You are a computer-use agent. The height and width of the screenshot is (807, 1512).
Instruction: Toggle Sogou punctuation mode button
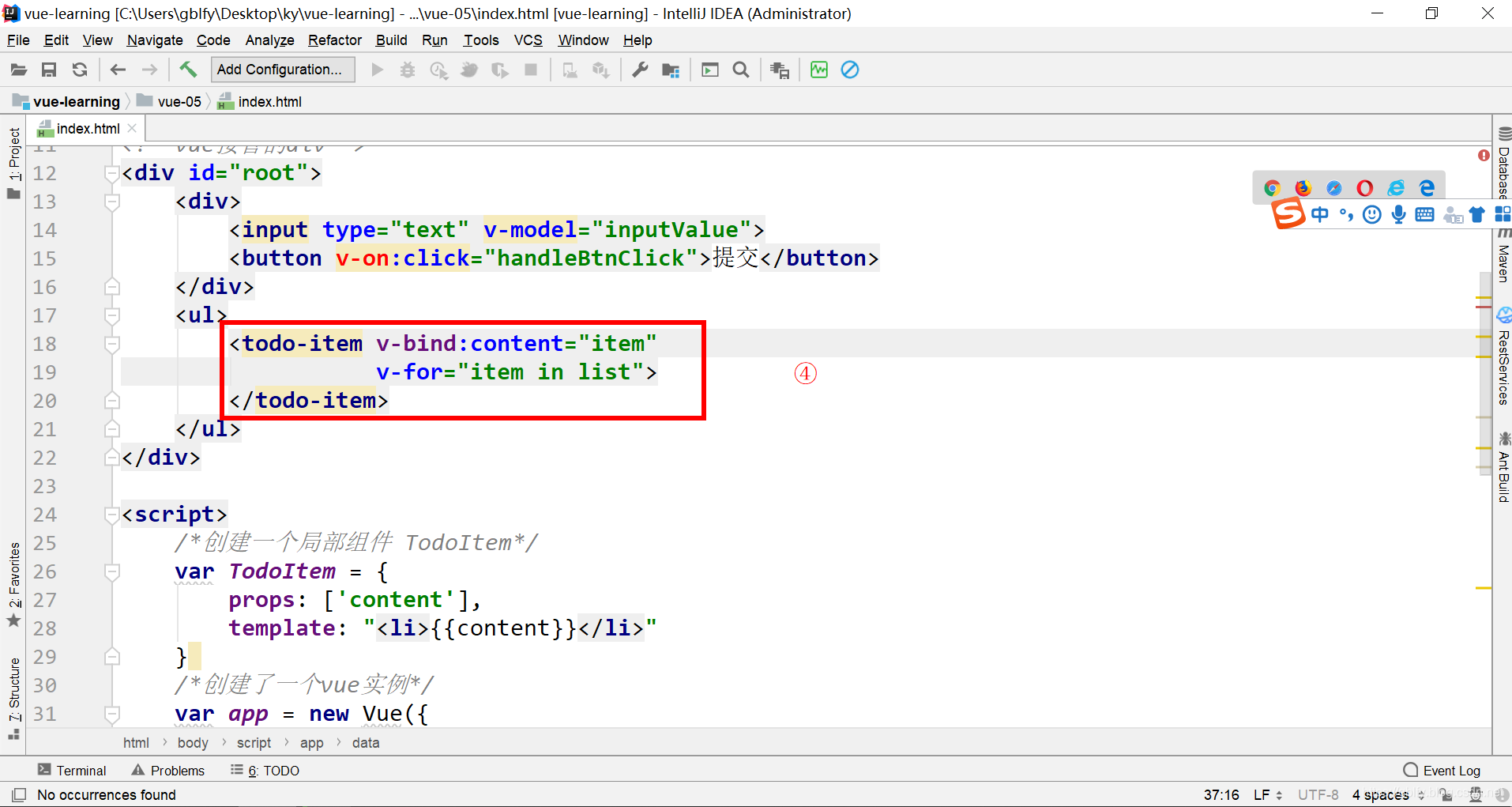pyautogui.click(x=1346, y=214)
